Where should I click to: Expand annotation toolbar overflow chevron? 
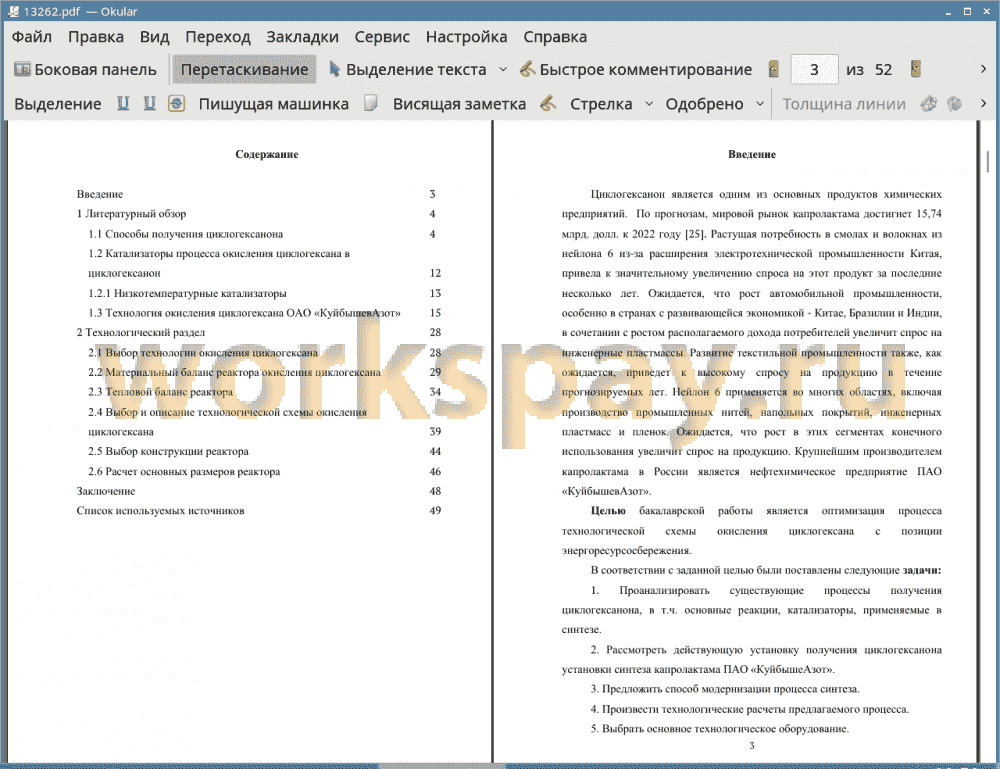pyautogui.click(x=983, y=103)
